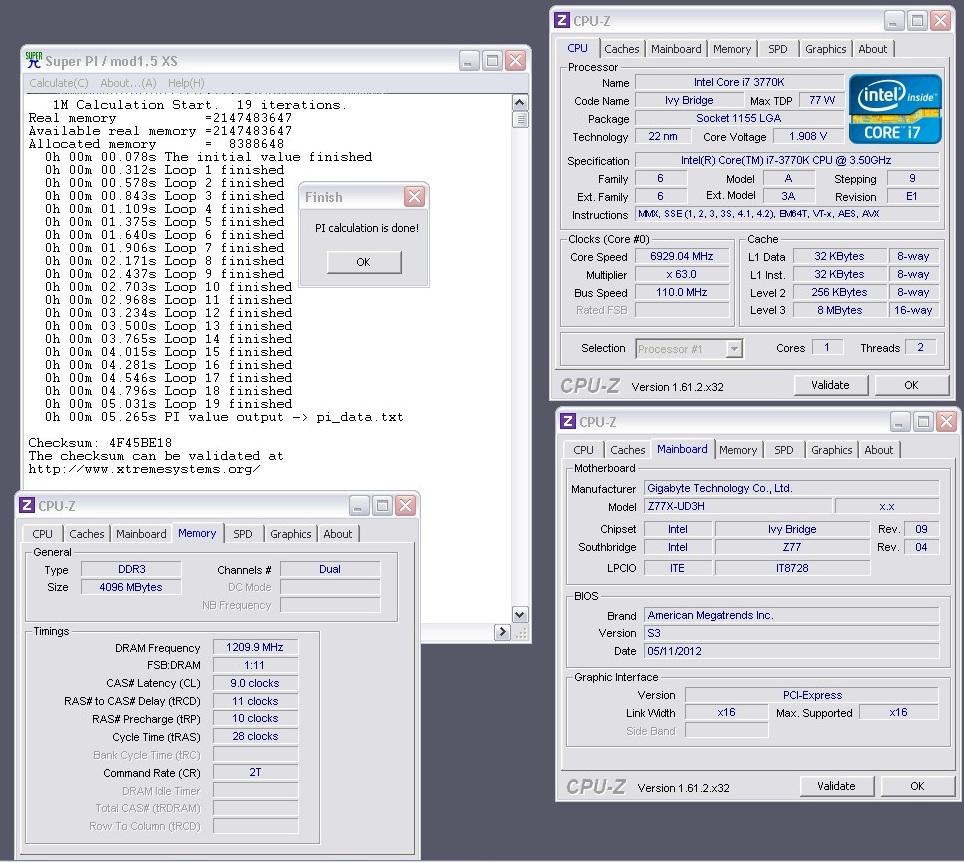Click Super PI horizontal scrollbar right arrow

[x=502, y=631]
